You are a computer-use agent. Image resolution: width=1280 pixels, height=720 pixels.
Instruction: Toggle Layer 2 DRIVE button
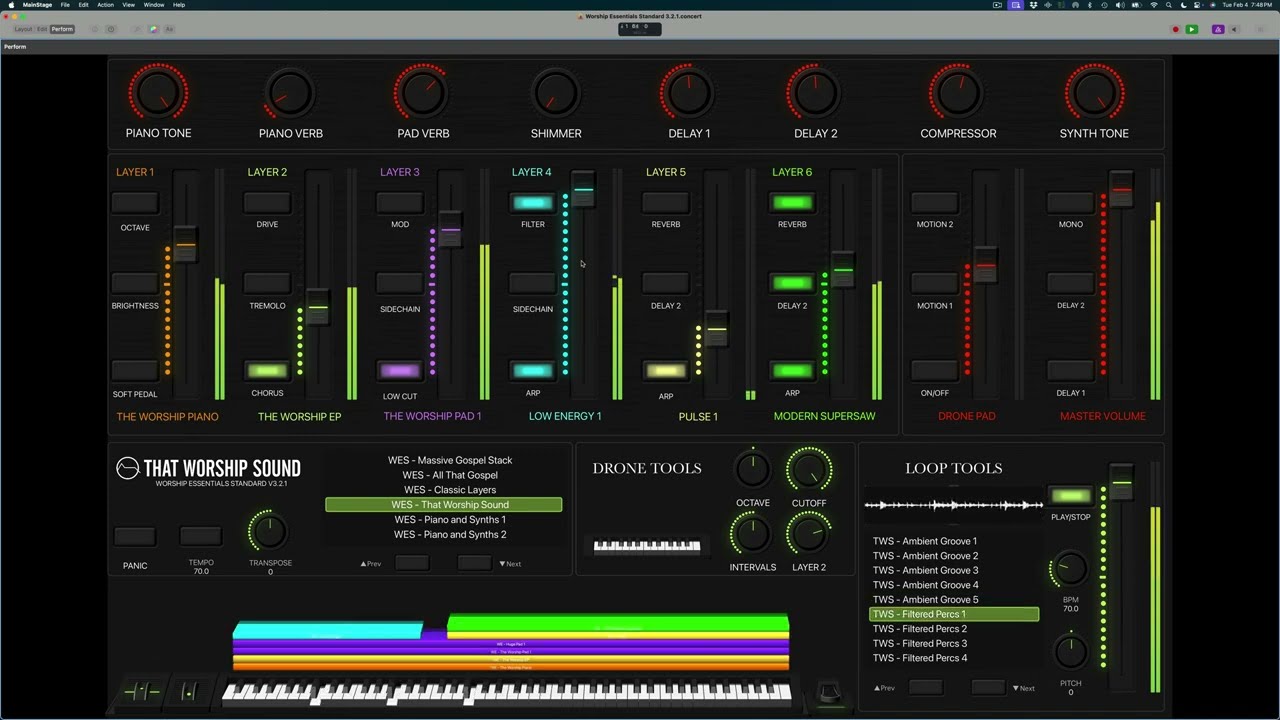coord(267,203)
